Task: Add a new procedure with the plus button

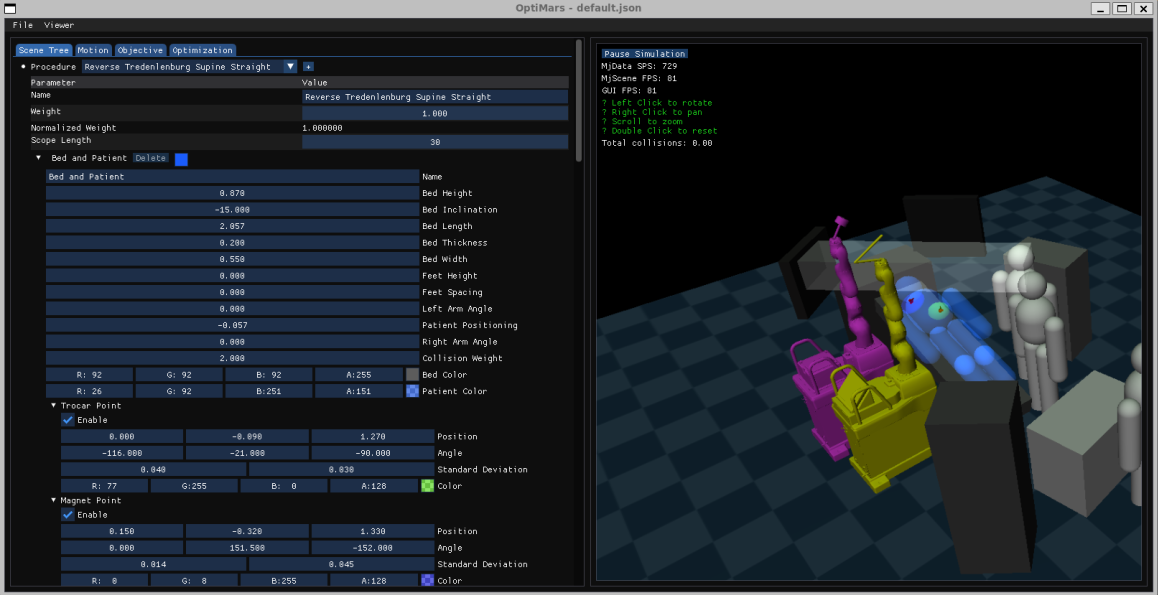Action: (x=308, y=67)
